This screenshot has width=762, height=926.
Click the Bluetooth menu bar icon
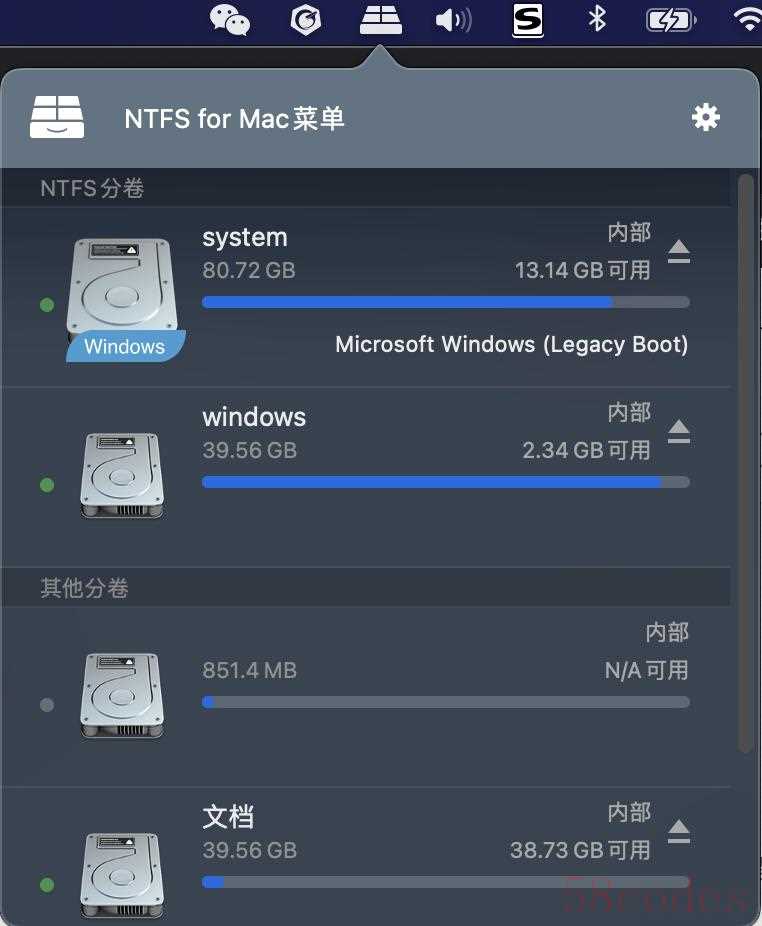(597, 19)
